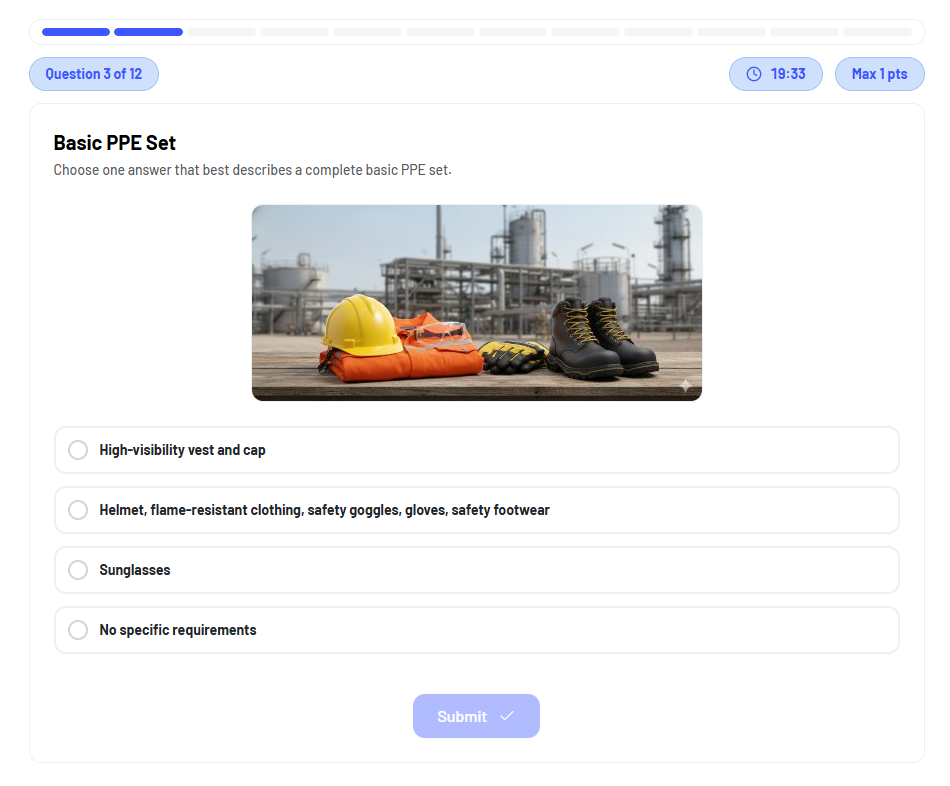Click the second filled progress bar segment
The width and height of the screenshot is (950, 786).
pyautogui.click(x=148, y=32)
